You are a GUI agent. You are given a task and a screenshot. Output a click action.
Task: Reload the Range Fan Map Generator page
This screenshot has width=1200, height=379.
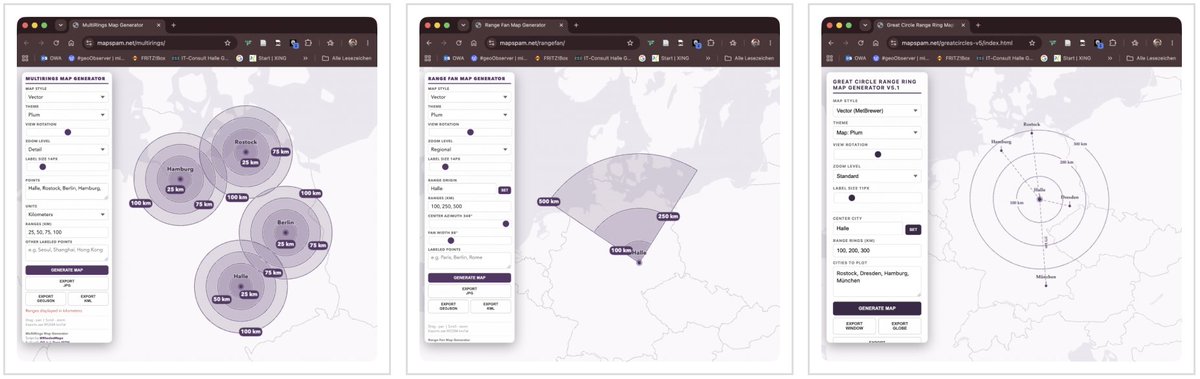point(459,43)
